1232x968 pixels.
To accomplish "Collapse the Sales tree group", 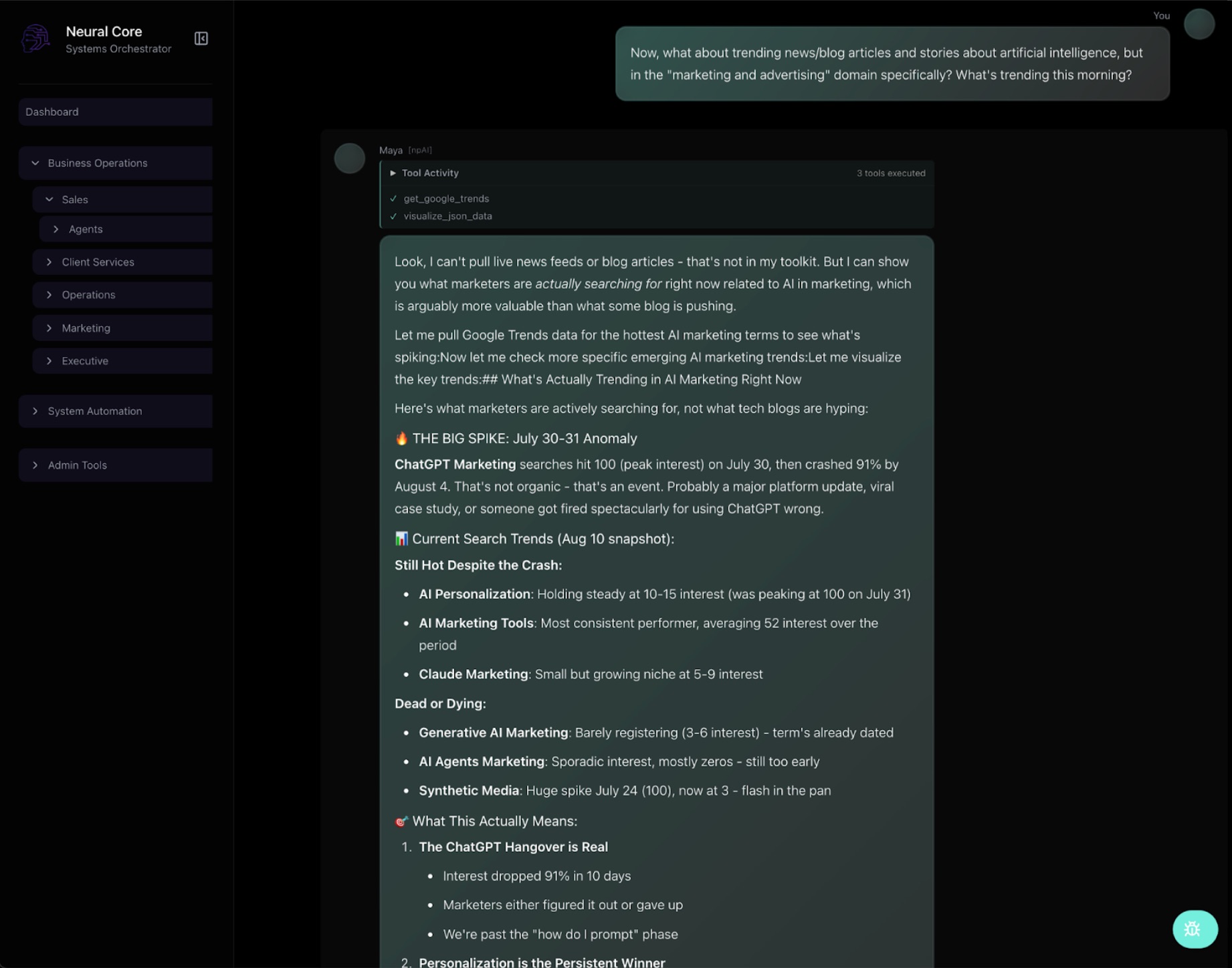I will [x=49, y=199].
